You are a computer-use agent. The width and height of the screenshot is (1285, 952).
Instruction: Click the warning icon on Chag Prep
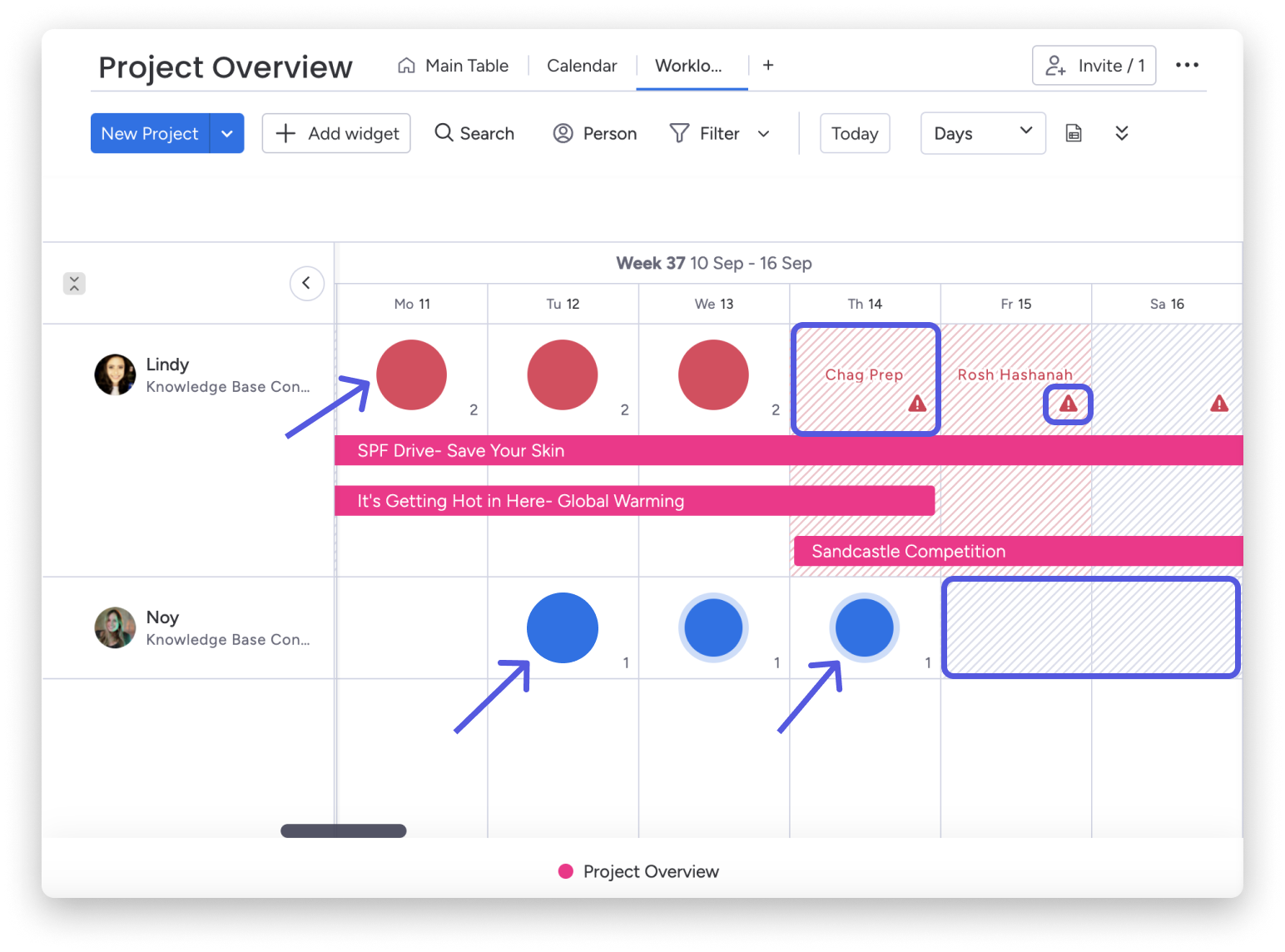pos(917,404)
